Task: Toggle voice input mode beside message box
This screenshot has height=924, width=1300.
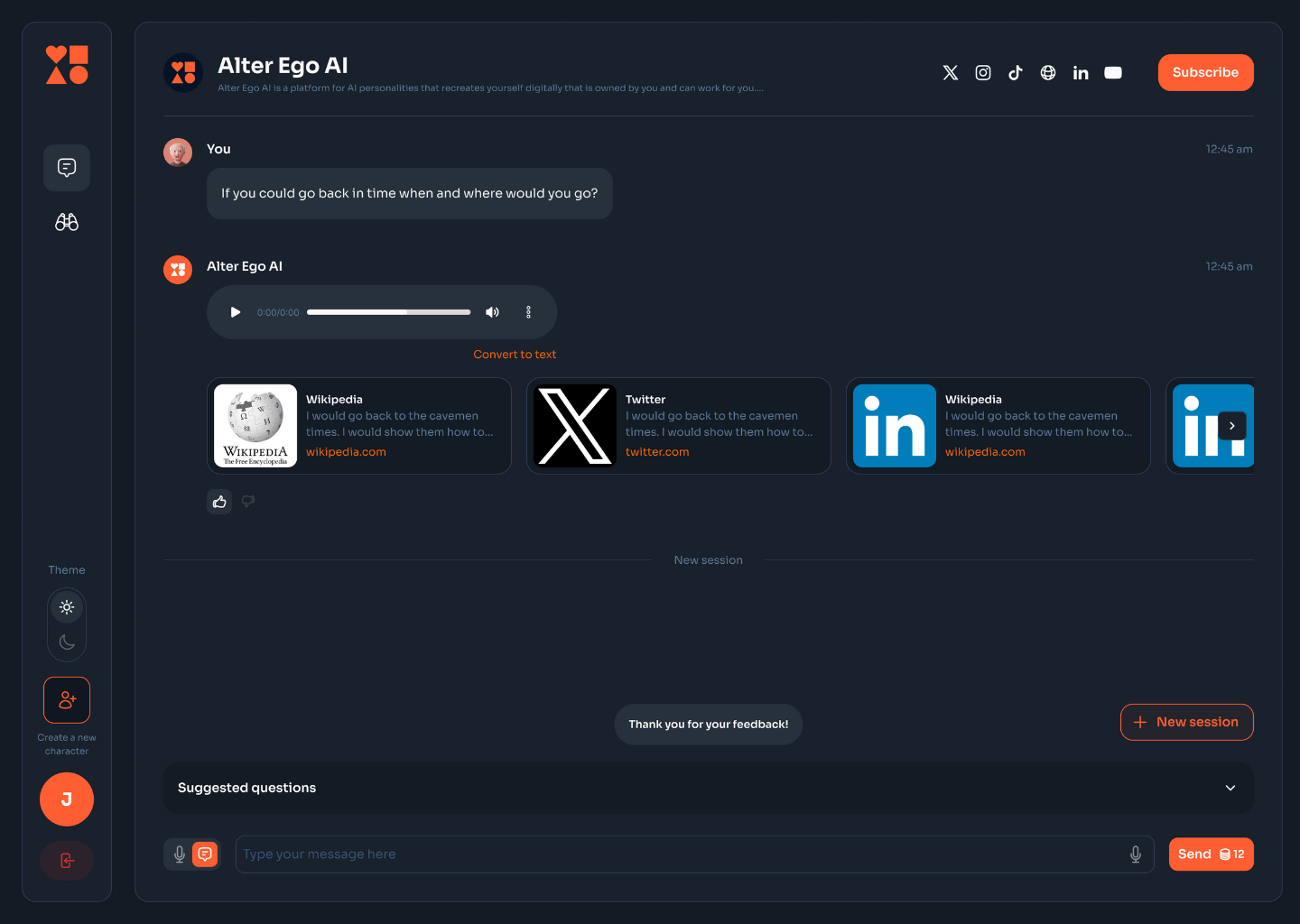Action: 180,855
